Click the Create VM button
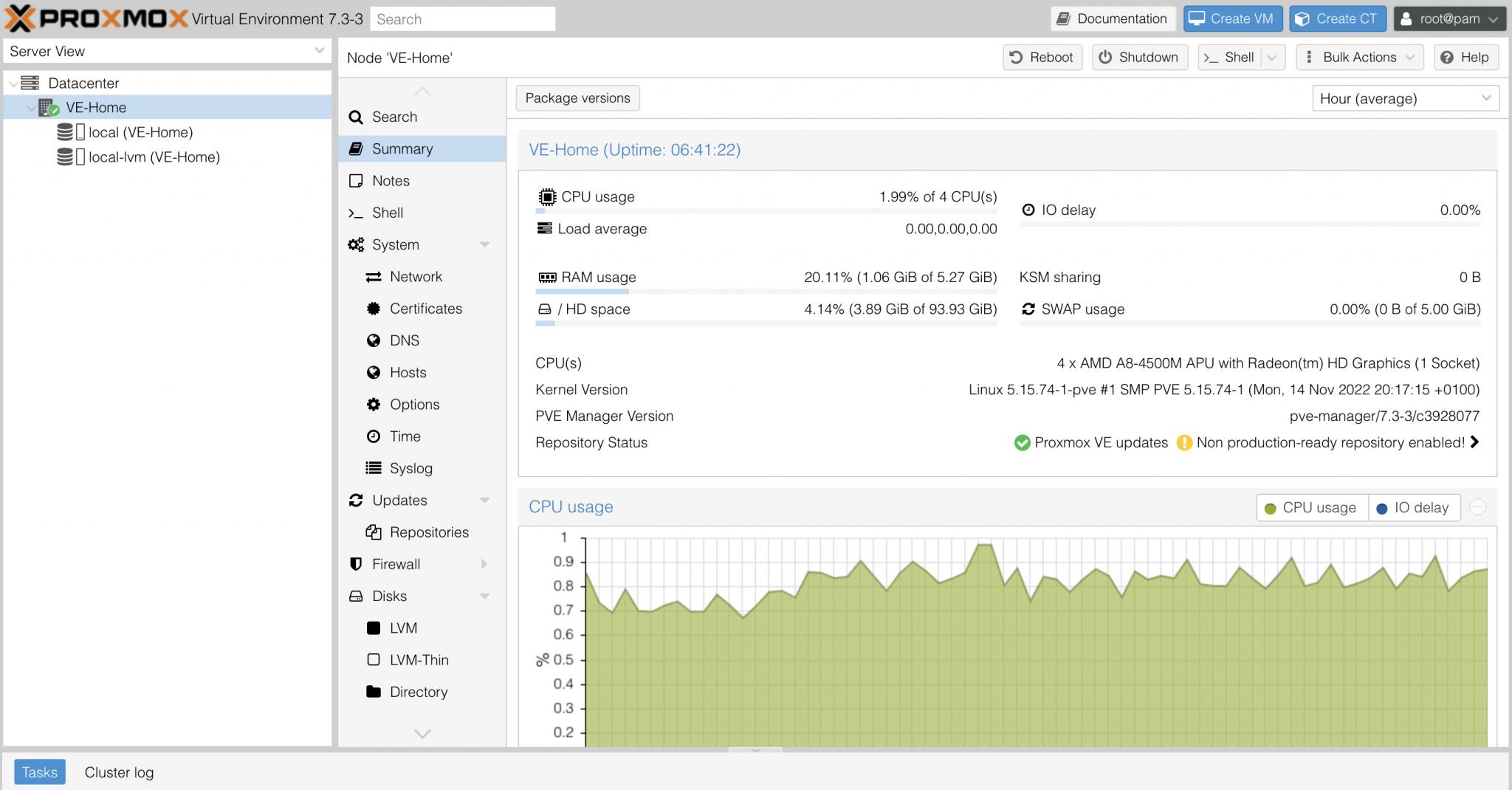The image size is (1512, 790). [x=1232, y=18]
